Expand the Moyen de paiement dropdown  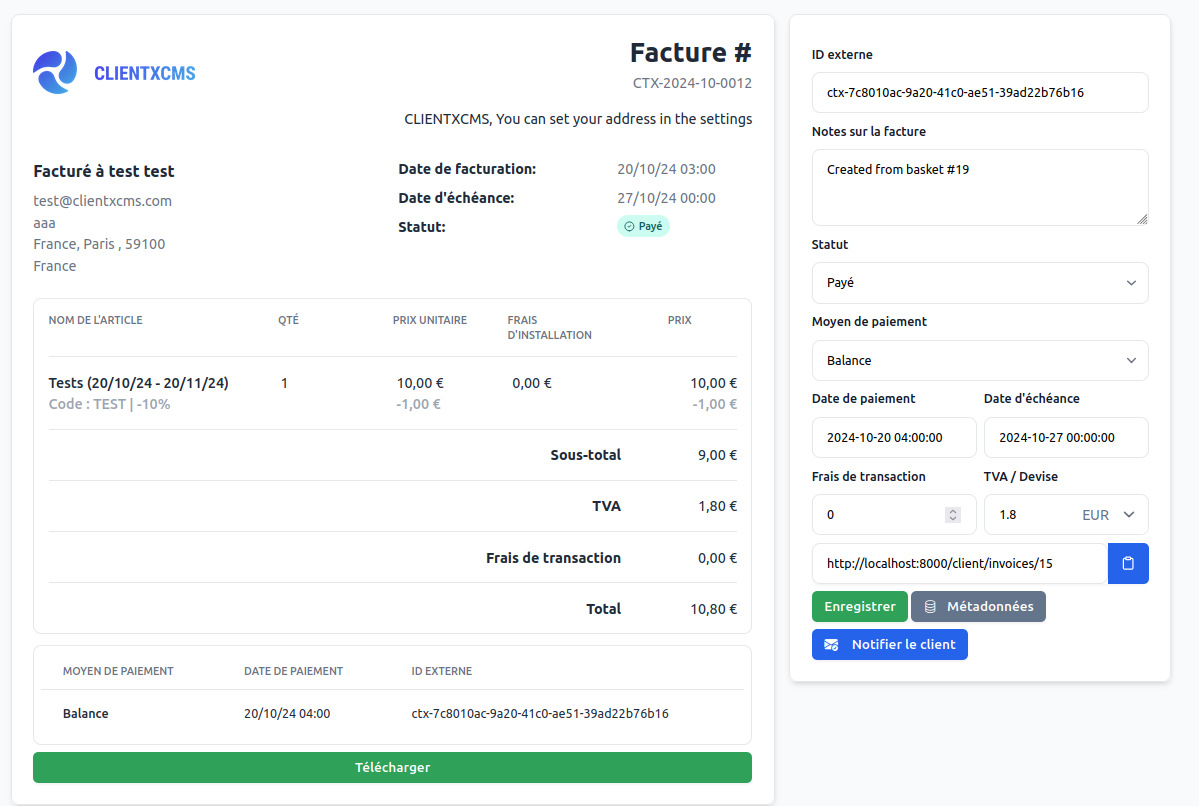[979, 360]
